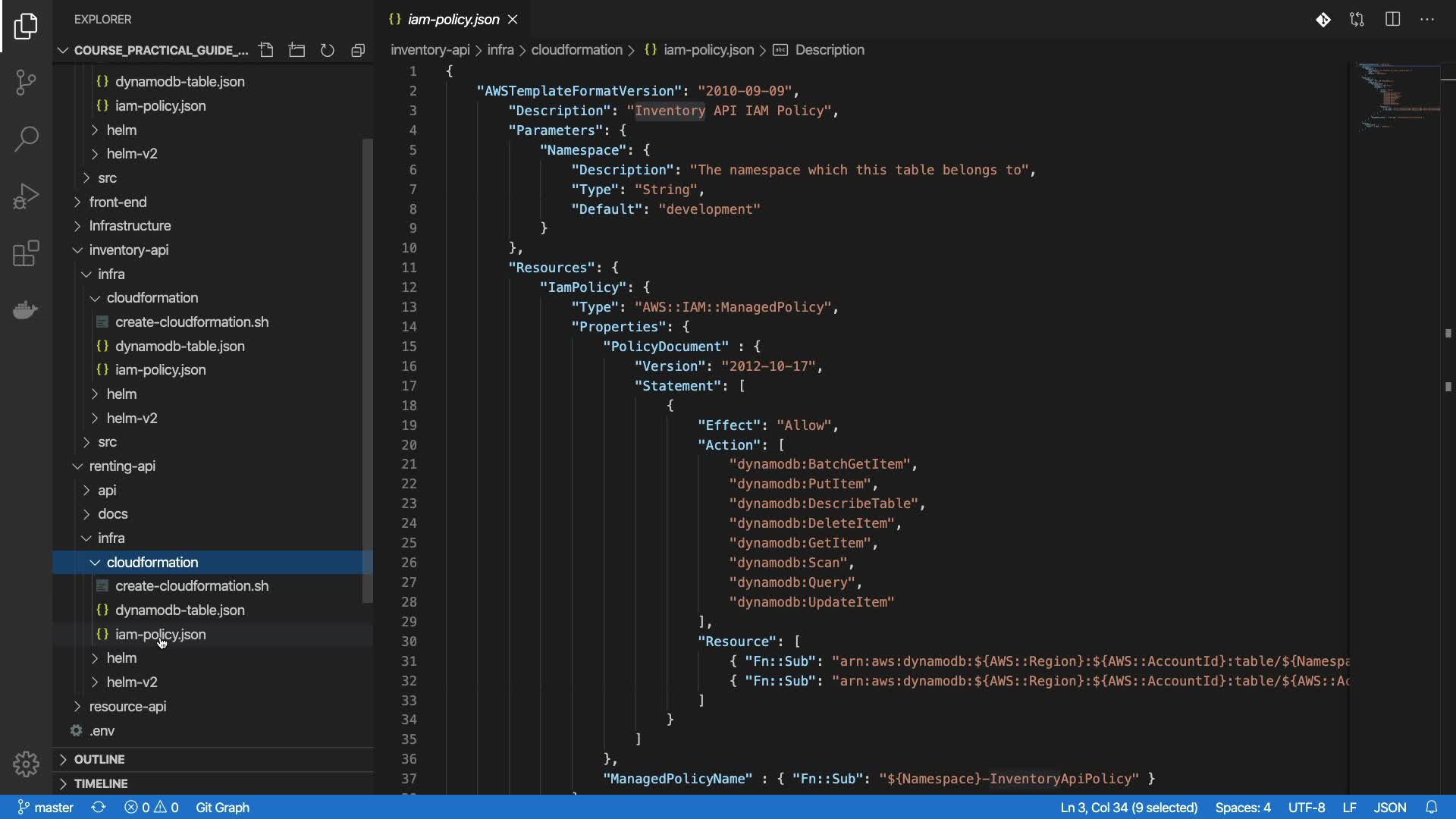The width and height of the screenshot is (1456, 819).
Task: Collapse all folders in Explorer
Action: (x=358, y=50)
